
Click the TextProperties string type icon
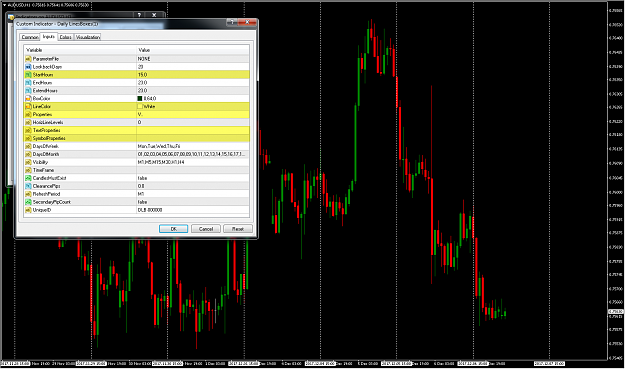click(x=28, y=130)
